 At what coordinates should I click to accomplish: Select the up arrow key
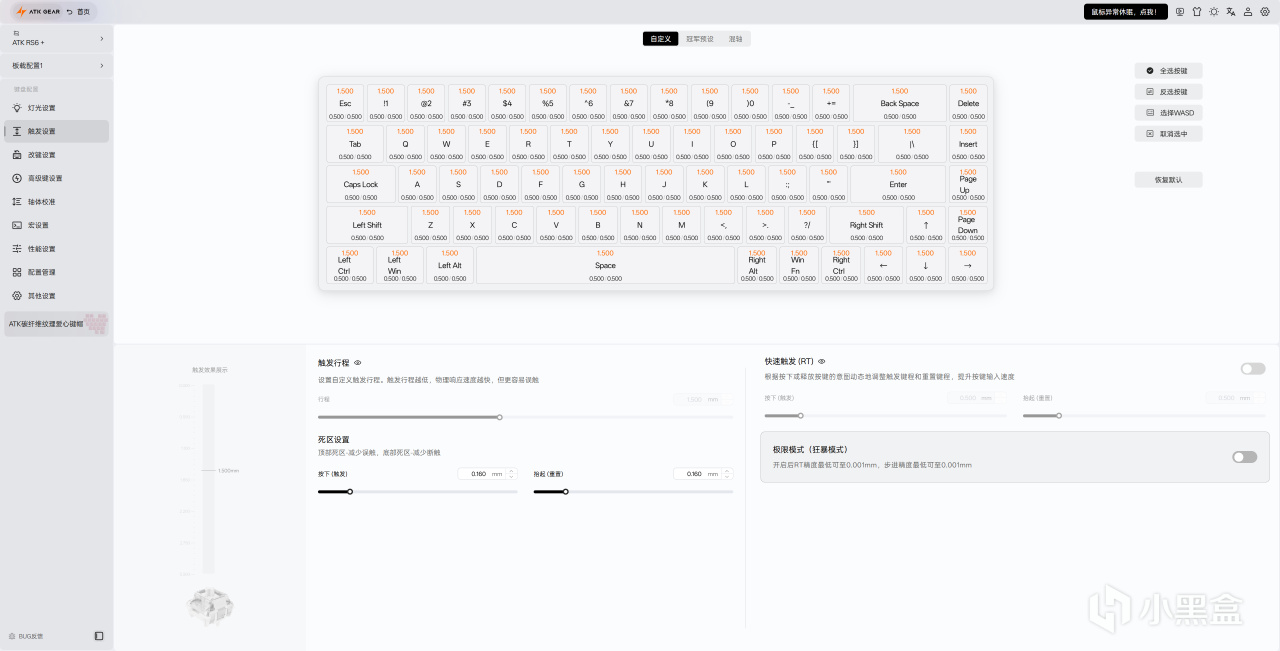coord(926,225)
